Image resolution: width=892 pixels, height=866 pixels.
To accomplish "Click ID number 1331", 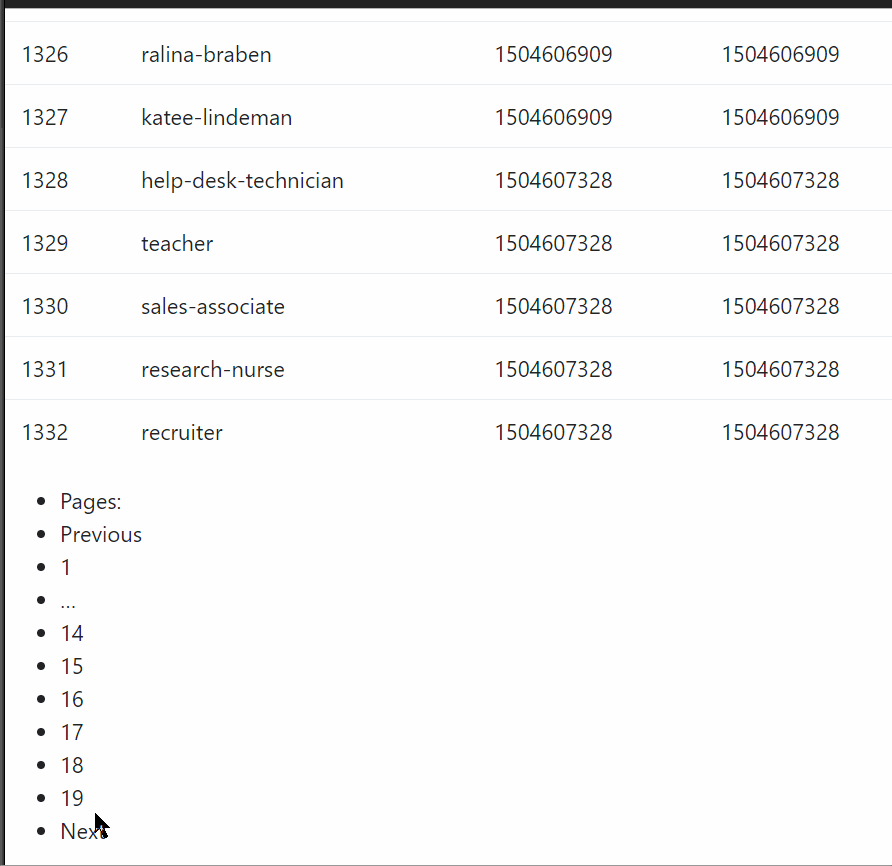I will [45, 370].
